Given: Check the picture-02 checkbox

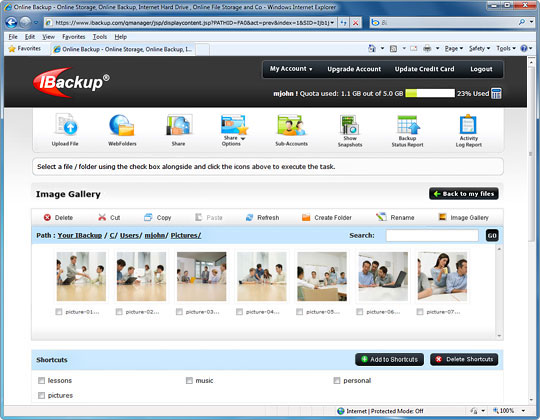Looking at the screenshot, I should coord(119,312).
